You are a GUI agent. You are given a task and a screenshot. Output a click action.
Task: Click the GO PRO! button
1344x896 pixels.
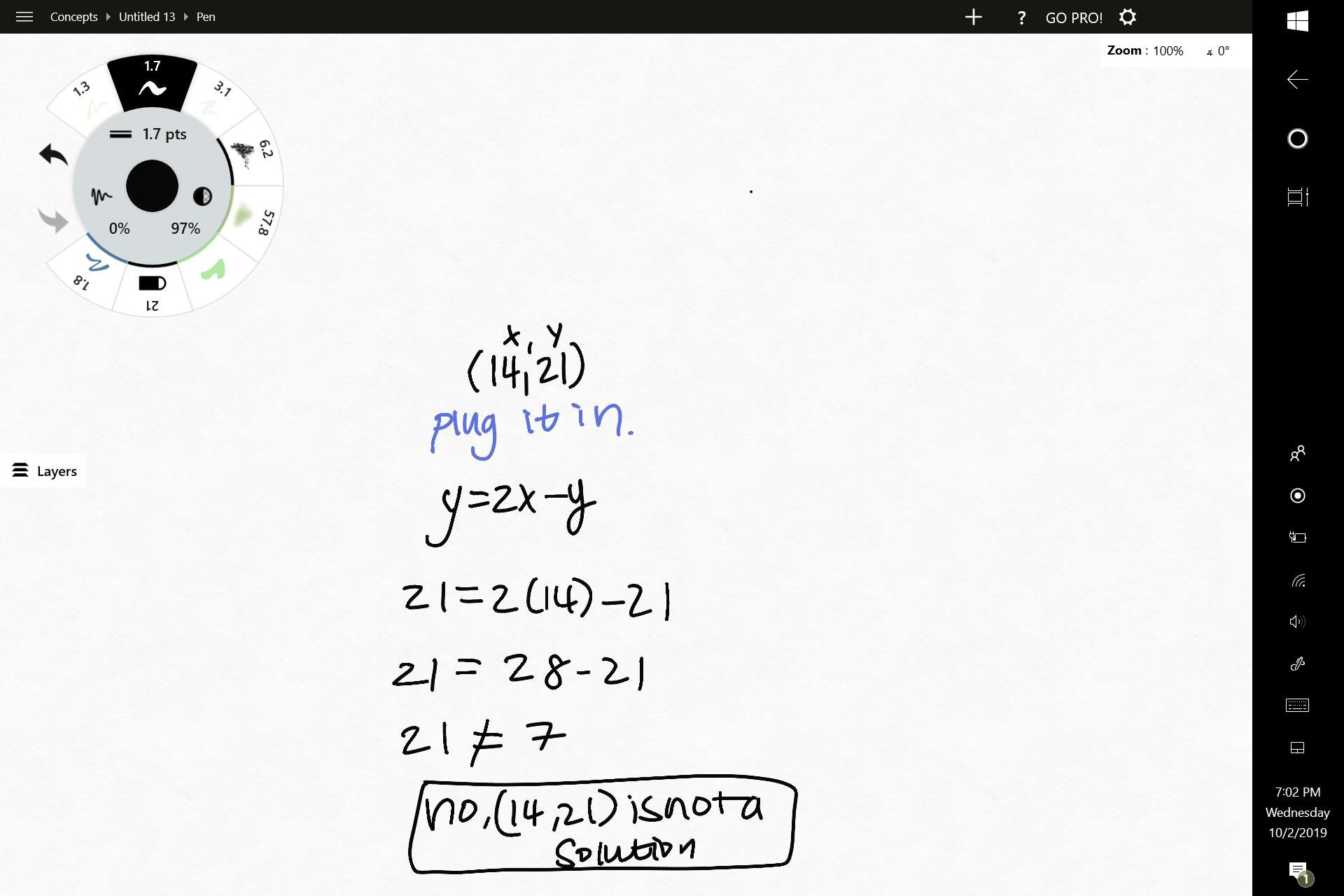point(1074,17)
